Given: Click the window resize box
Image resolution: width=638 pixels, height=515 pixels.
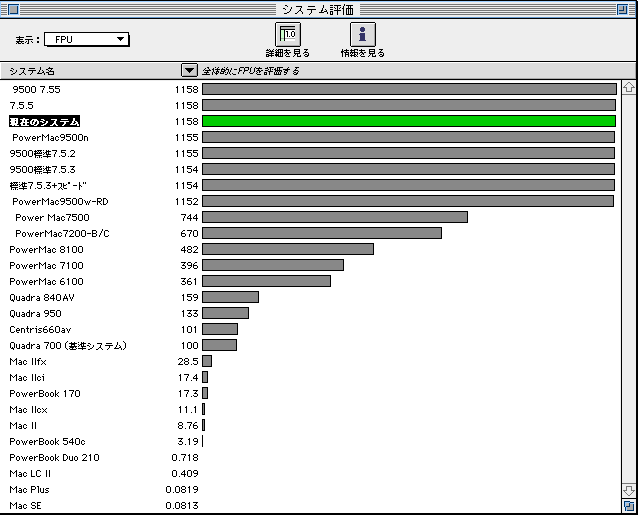Looking at the screenshot, I should point(629,506).
